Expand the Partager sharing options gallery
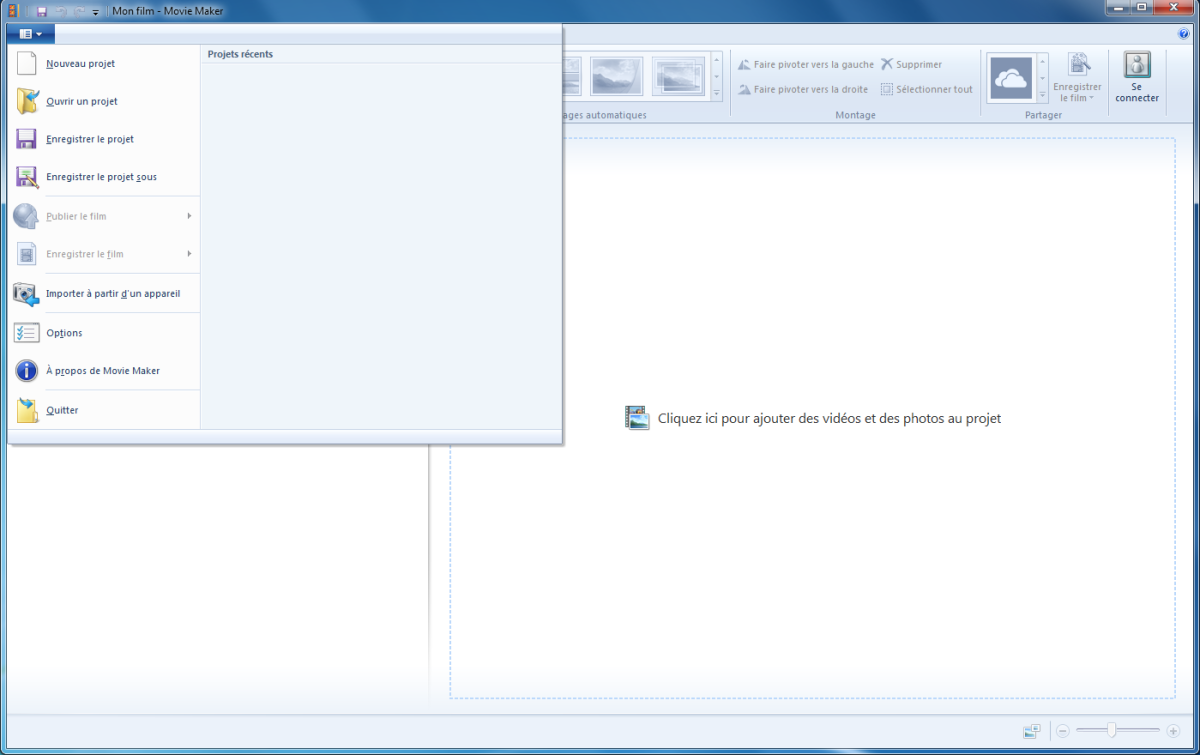Screen dimensions: 1200x755 tap(1043, 94)
